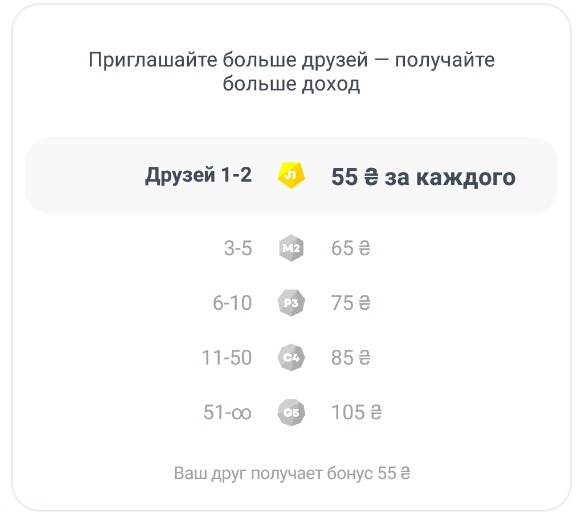Viewport: 580px width, 515px height.
Task: Select the 'Друзей 1-2' label
Action: coord(198,175)
